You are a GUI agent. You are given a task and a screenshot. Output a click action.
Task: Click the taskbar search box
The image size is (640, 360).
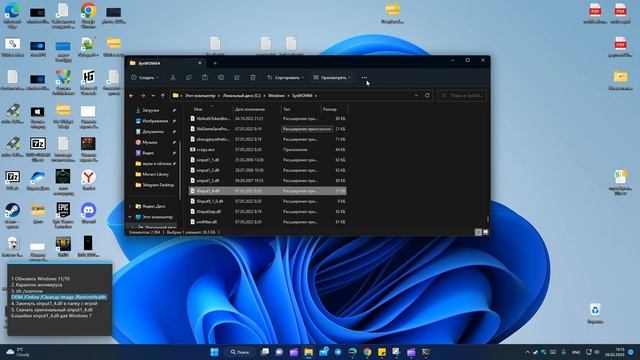pyautogui.click(x=240, y=352)
